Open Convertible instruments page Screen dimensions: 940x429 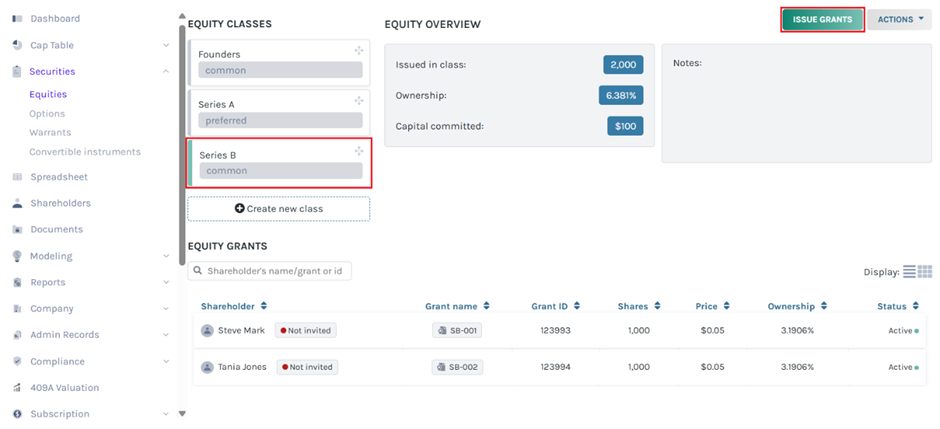tap(85, 152)
